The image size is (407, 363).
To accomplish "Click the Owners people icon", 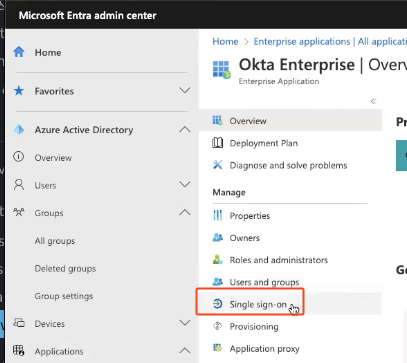I will (x=217, y=238).
